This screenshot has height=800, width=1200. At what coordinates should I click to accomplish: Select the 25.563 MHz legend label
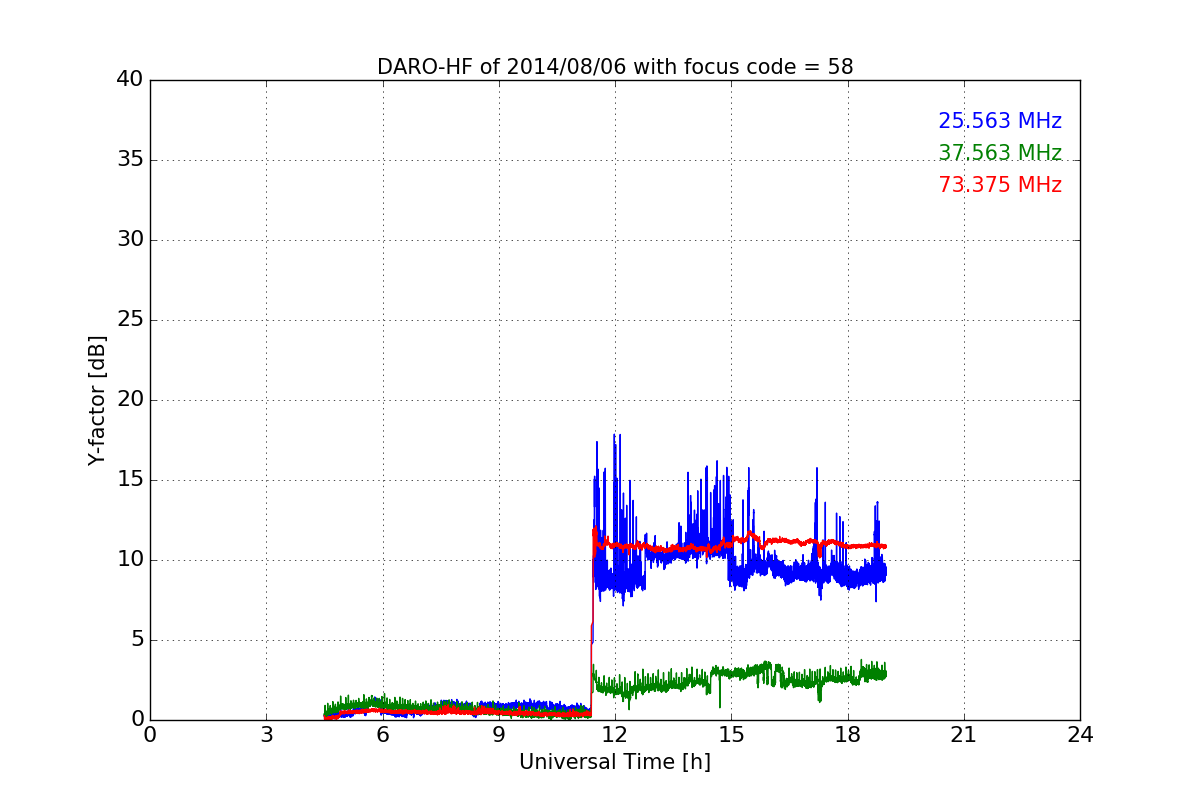click(x=1000, y=121)
